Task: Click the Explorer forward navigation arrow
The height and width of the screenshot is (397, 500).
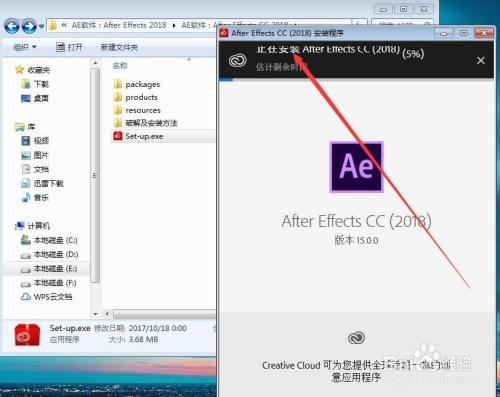Action: 29,26
